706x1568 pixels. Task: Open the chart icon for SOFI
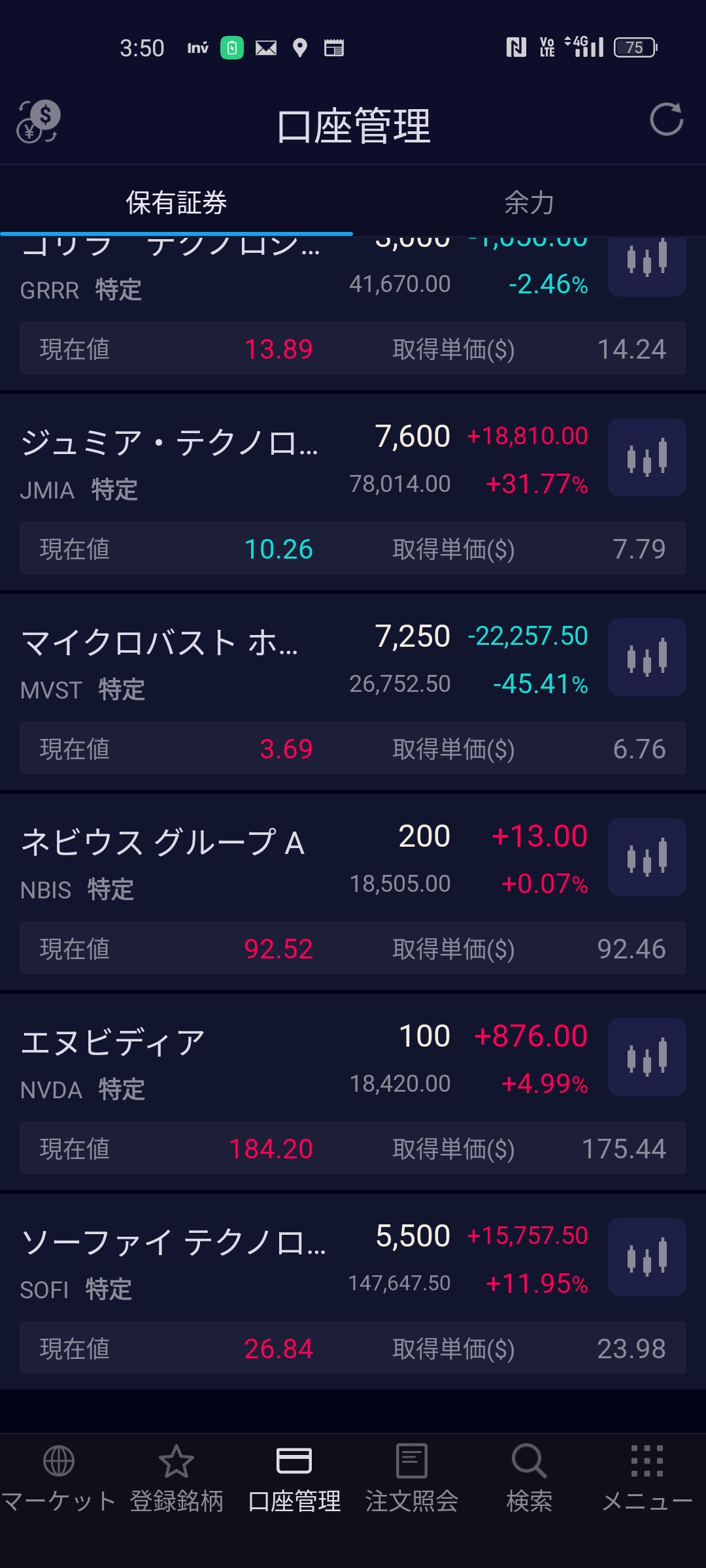click(x=647, y=1257)
